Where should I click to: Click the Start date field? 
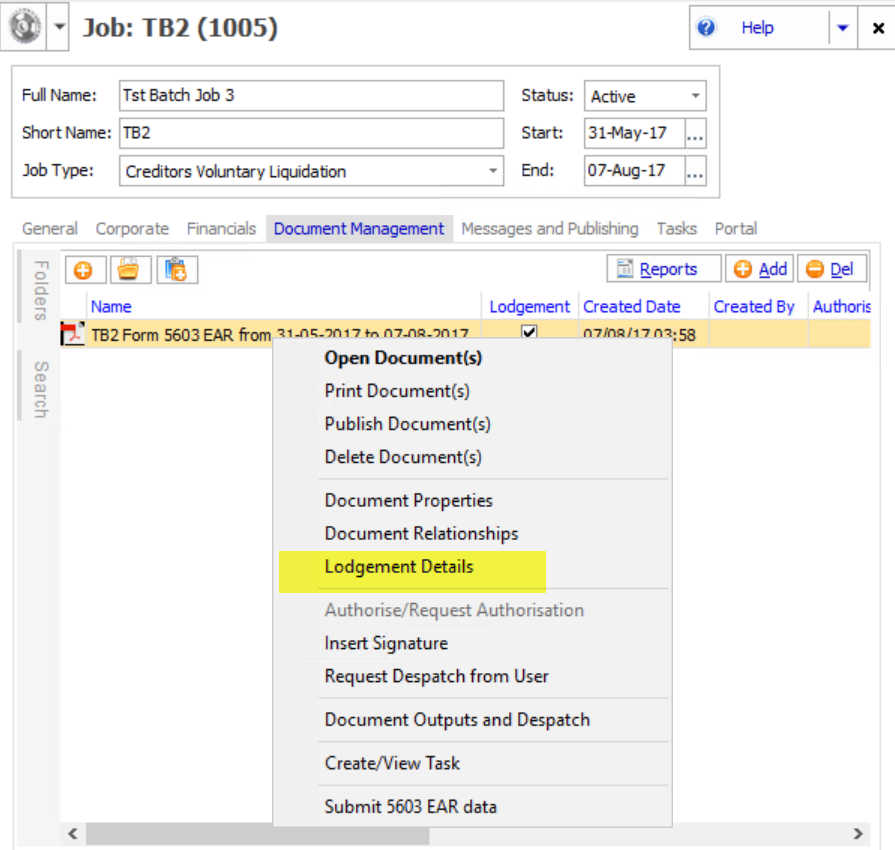pyautogui.click(x=634, y=133)
